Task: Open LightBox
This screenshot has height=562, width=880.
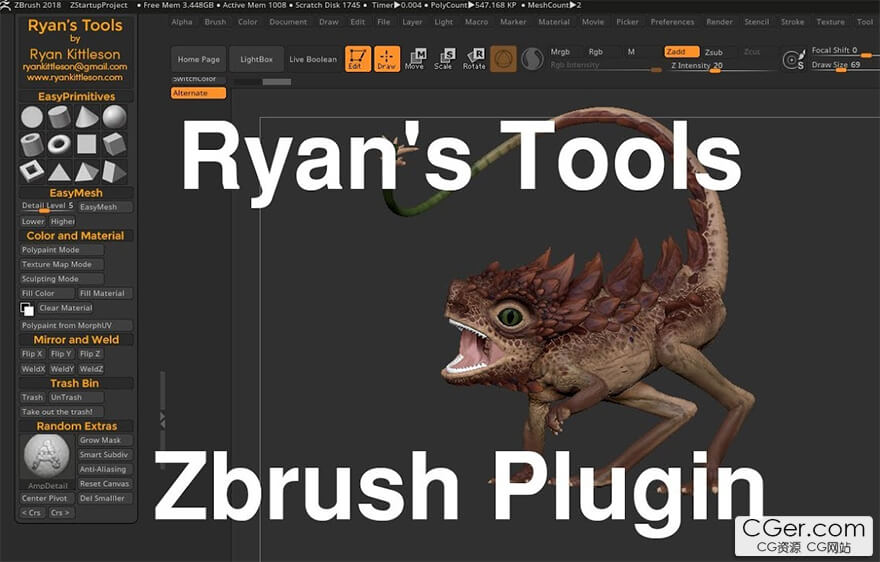Action: click(256, 59)
